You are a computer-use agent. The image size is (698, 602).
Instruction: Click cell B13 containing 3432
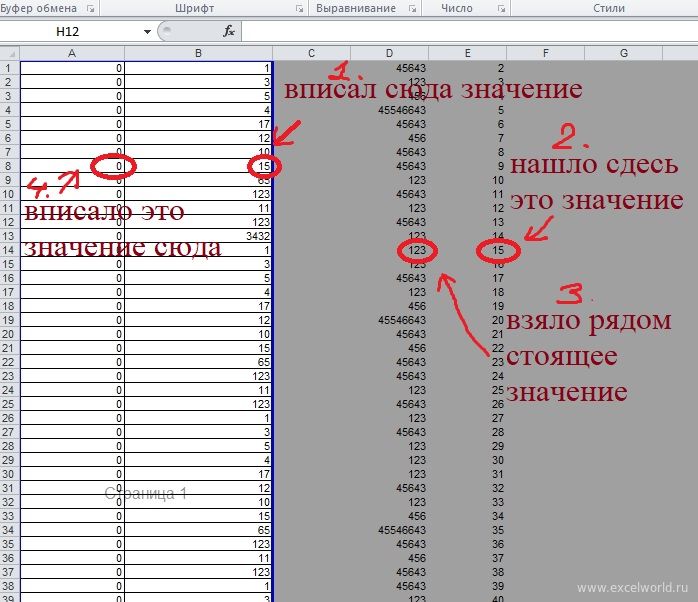(x=199, y=236)
